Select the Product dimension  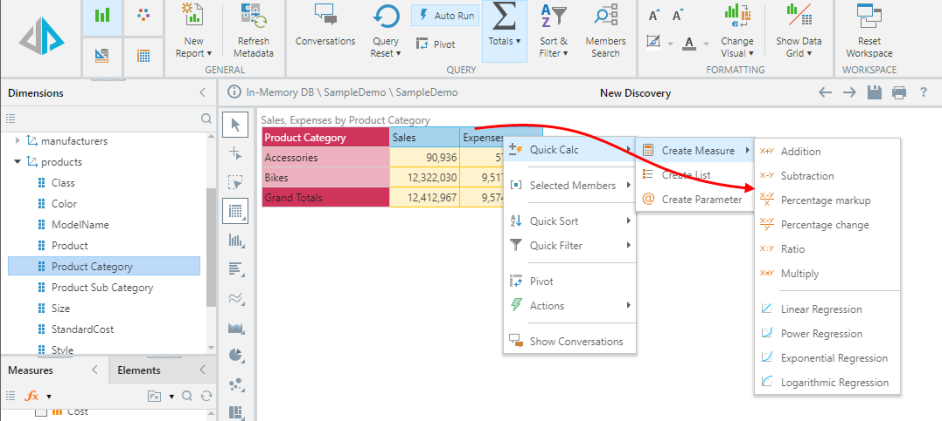point(70,246)
